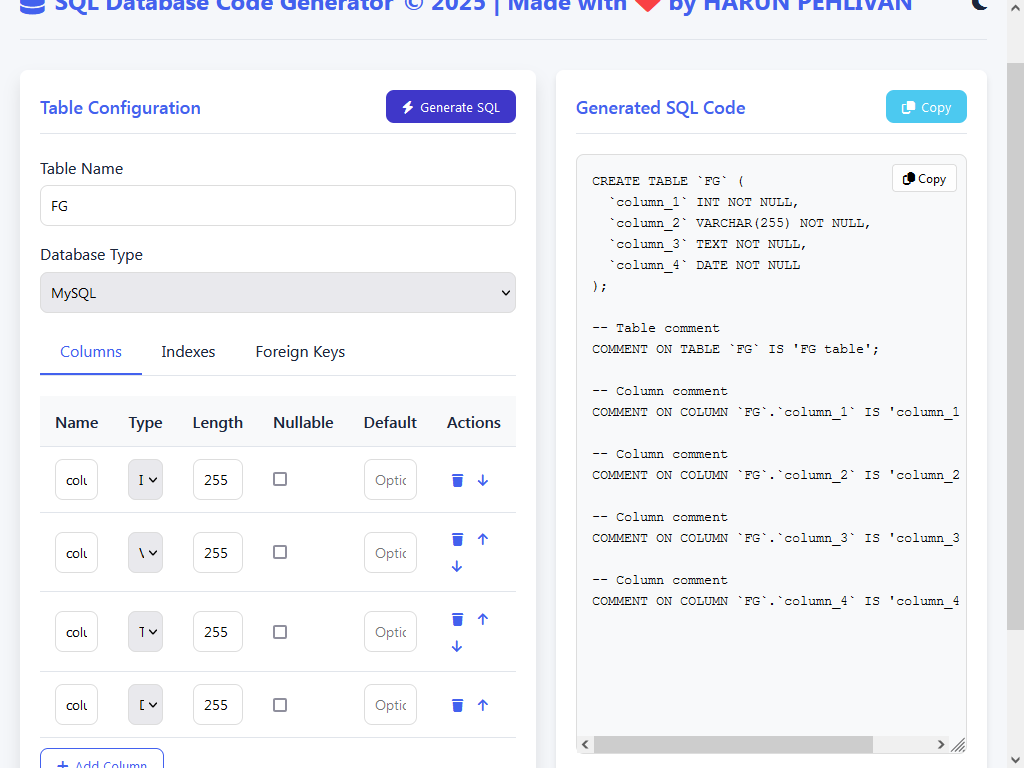Viewport: 1024px width, 768px height.
Task: Click the code box resize handle
Action: pos(957,744)
